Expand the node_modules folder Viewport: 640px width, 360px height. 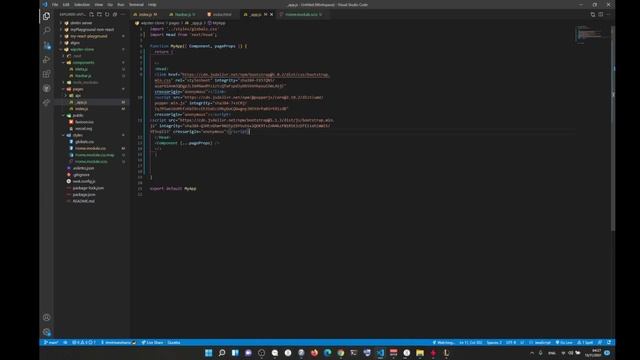pos(86,82)
